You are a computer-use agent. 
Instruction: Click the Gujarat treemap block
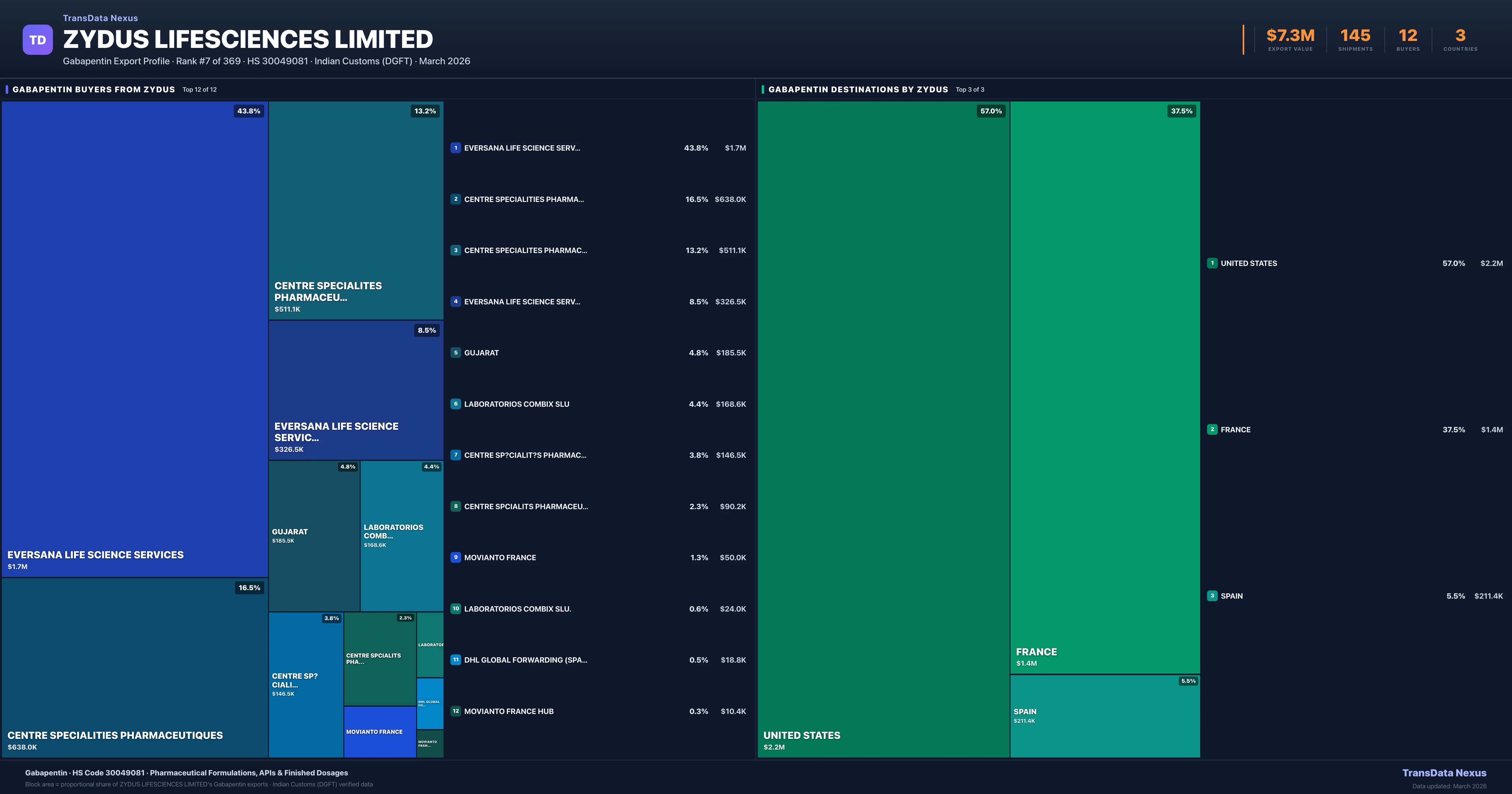click(x=314, y=536)
